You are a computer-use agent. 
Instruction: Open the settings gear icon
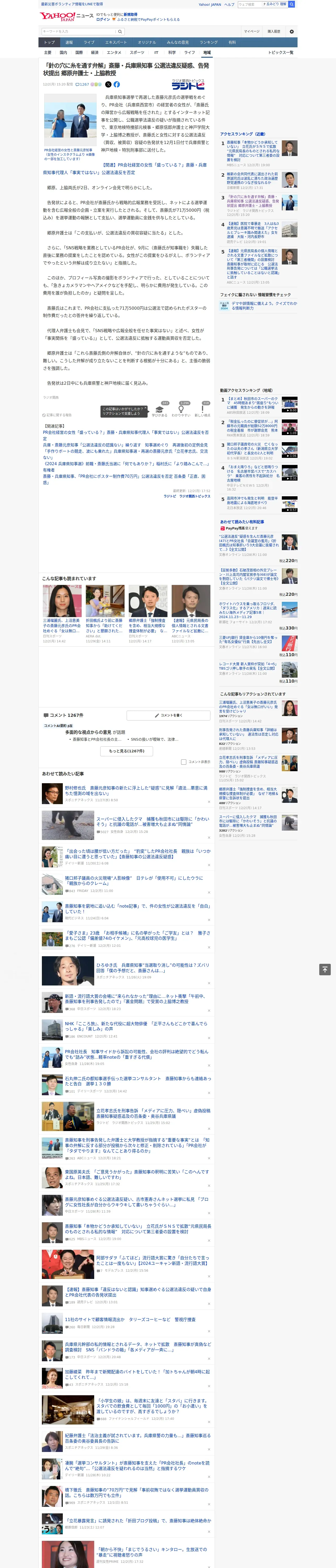(292, 31)
